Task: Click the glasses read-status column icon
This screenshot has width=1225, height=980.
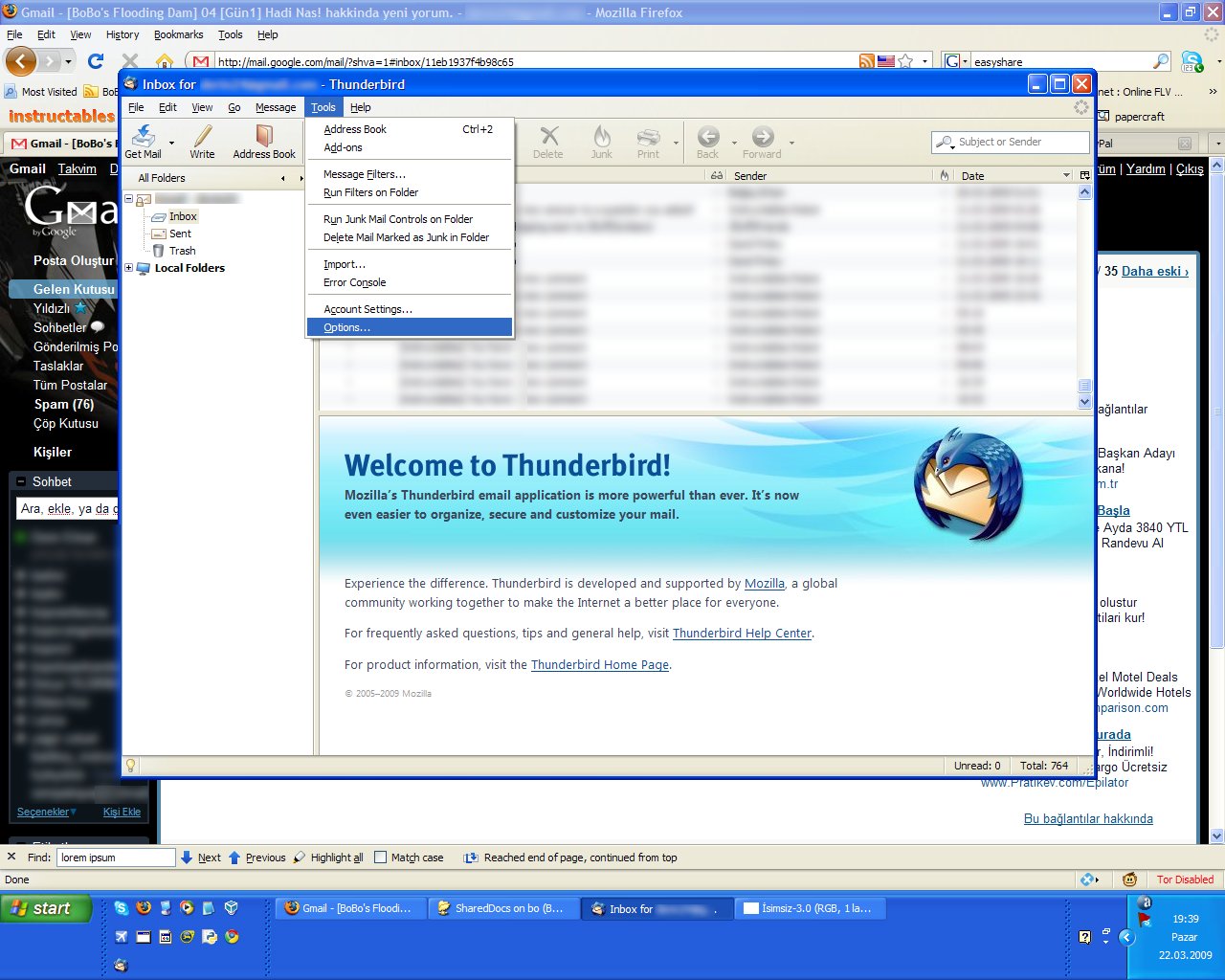Action: (717, 176)
